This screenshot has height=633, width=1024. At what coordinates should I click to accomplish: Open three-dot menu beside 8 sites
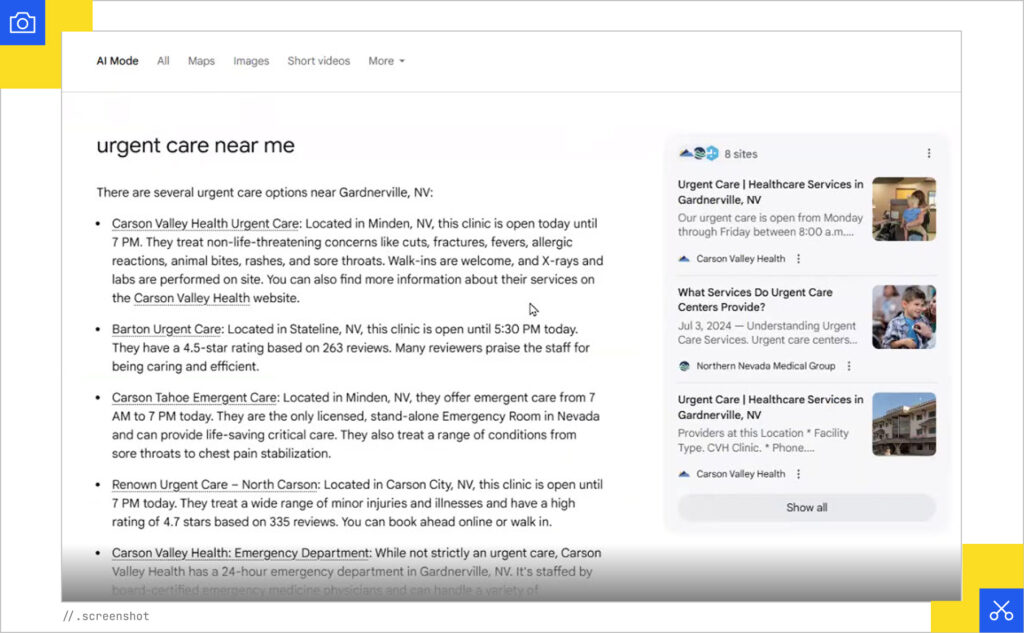coord(928,153)
